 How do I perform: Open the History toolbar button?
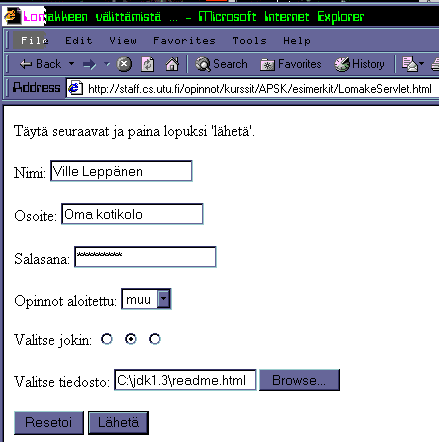[359, 64]
